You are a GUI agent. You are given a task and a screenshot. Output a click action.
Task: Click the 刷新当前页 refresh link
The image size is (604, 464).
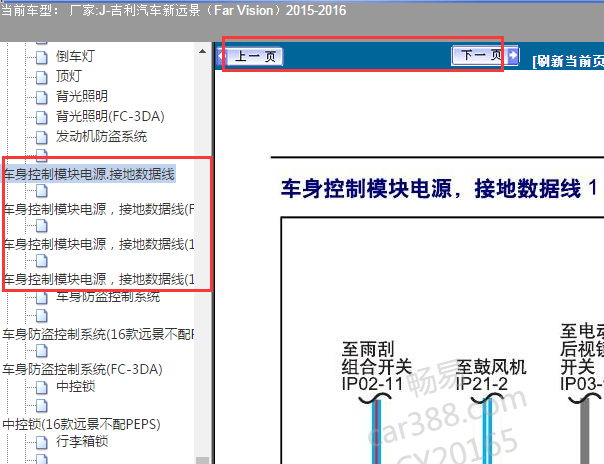coord(568,61)
